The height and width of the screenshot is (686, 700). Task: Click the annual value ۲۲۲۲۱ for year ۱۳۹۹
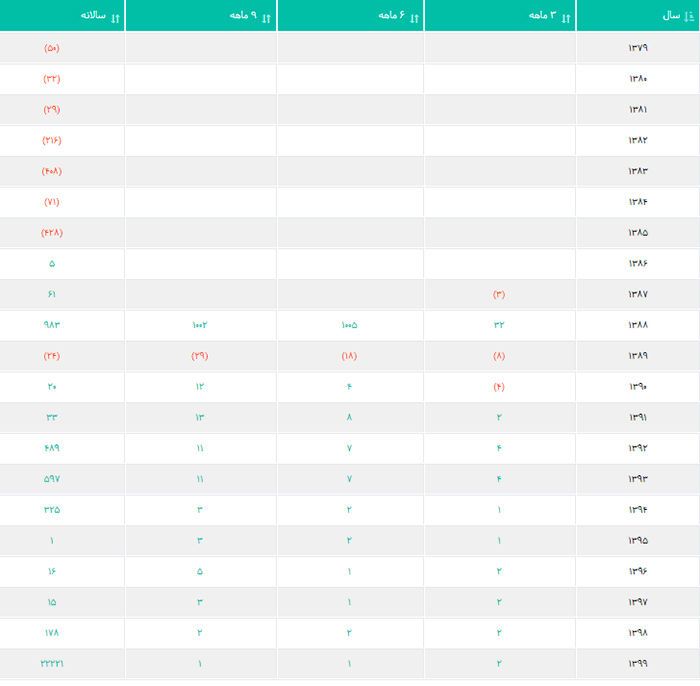[x=52, y=664]
